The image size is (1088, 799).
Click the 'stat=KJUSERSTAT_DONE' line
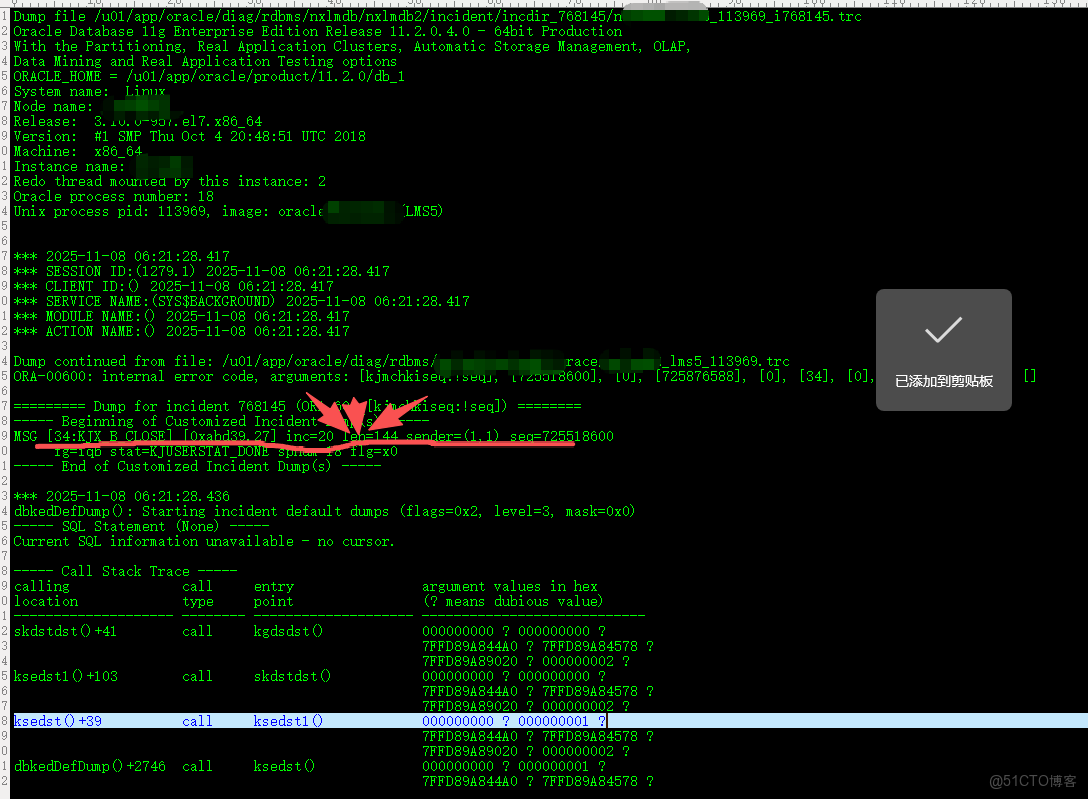[226, 452]
